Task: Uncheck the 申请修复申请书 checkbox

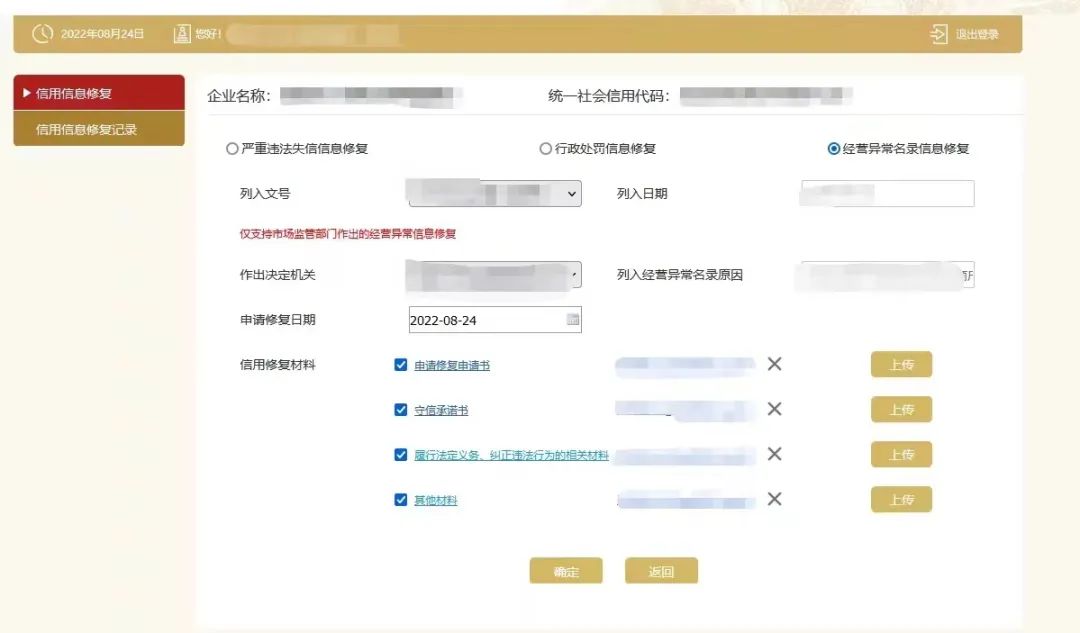Action: pos(401,365)
